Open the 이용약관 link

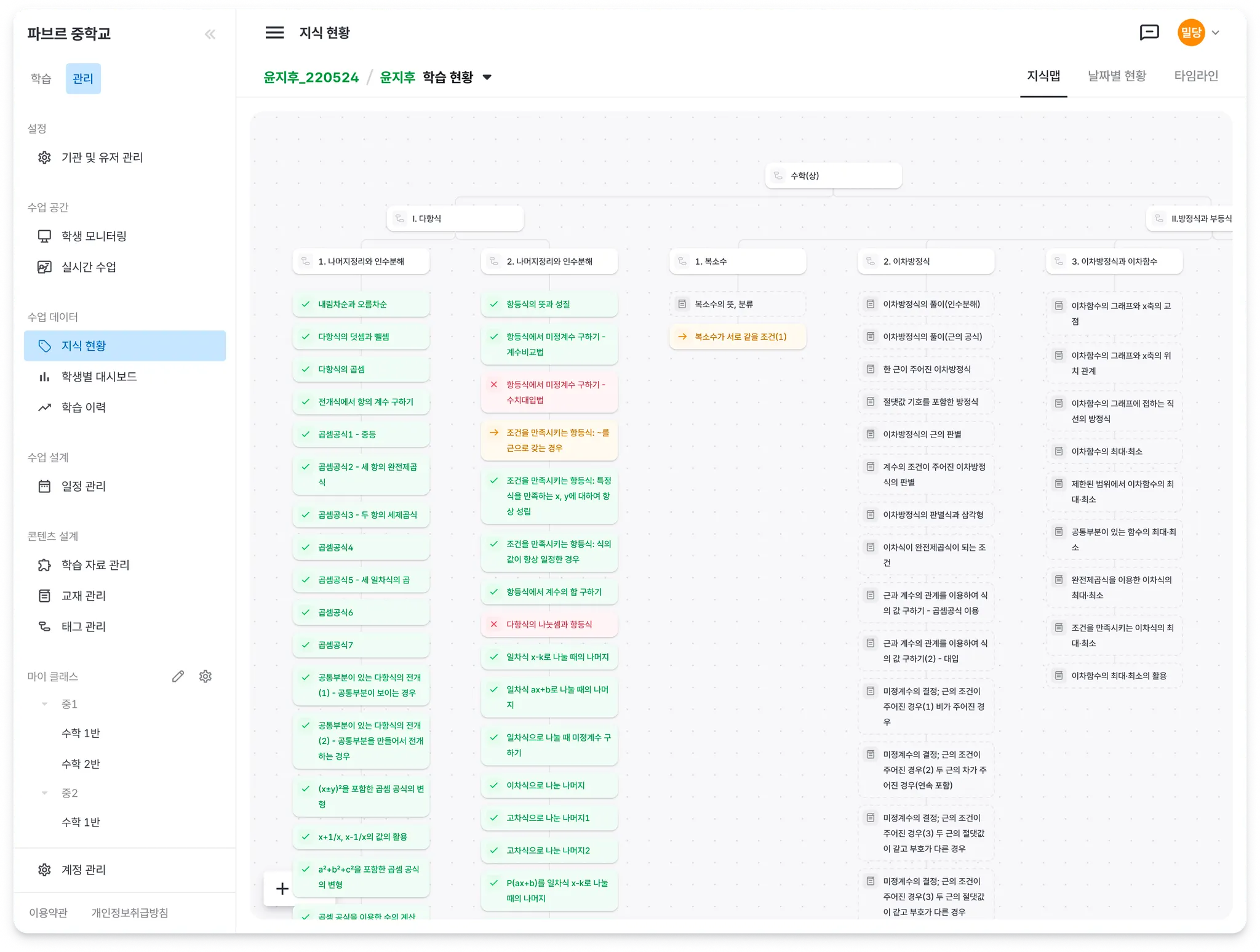49,913
